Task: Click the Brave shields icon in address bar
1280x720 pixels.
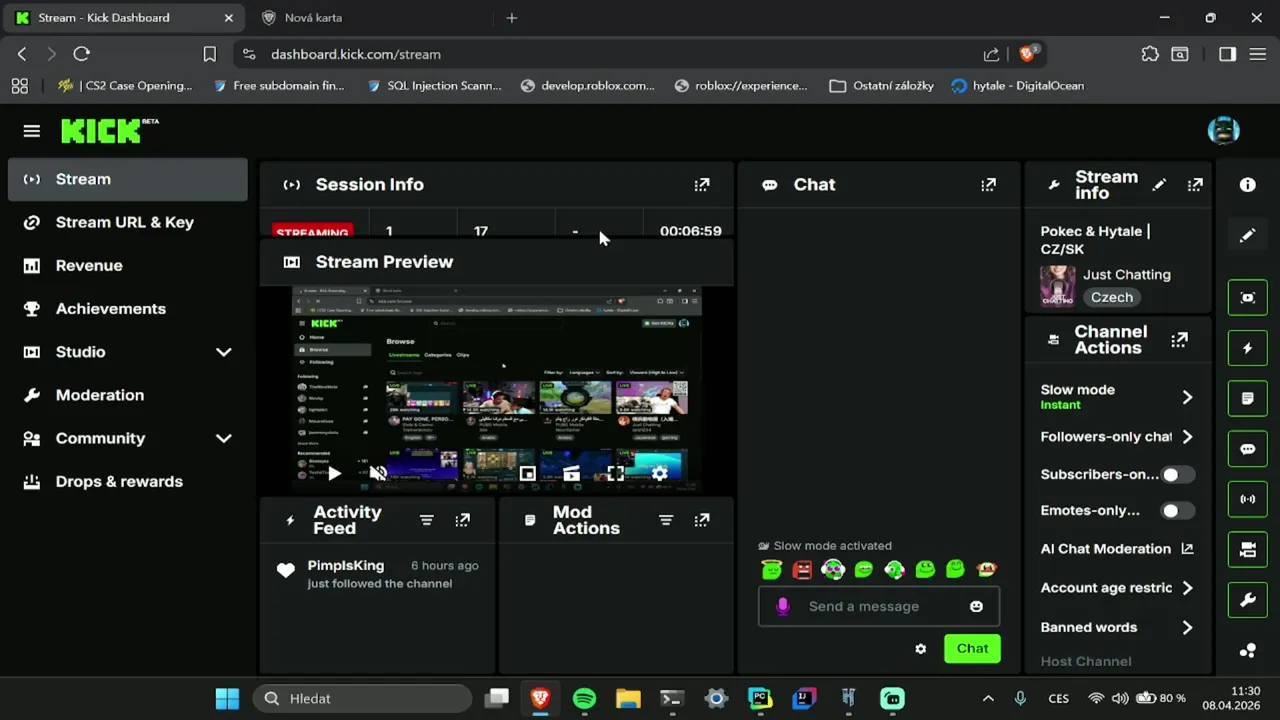Action: tap(1028, 54)
